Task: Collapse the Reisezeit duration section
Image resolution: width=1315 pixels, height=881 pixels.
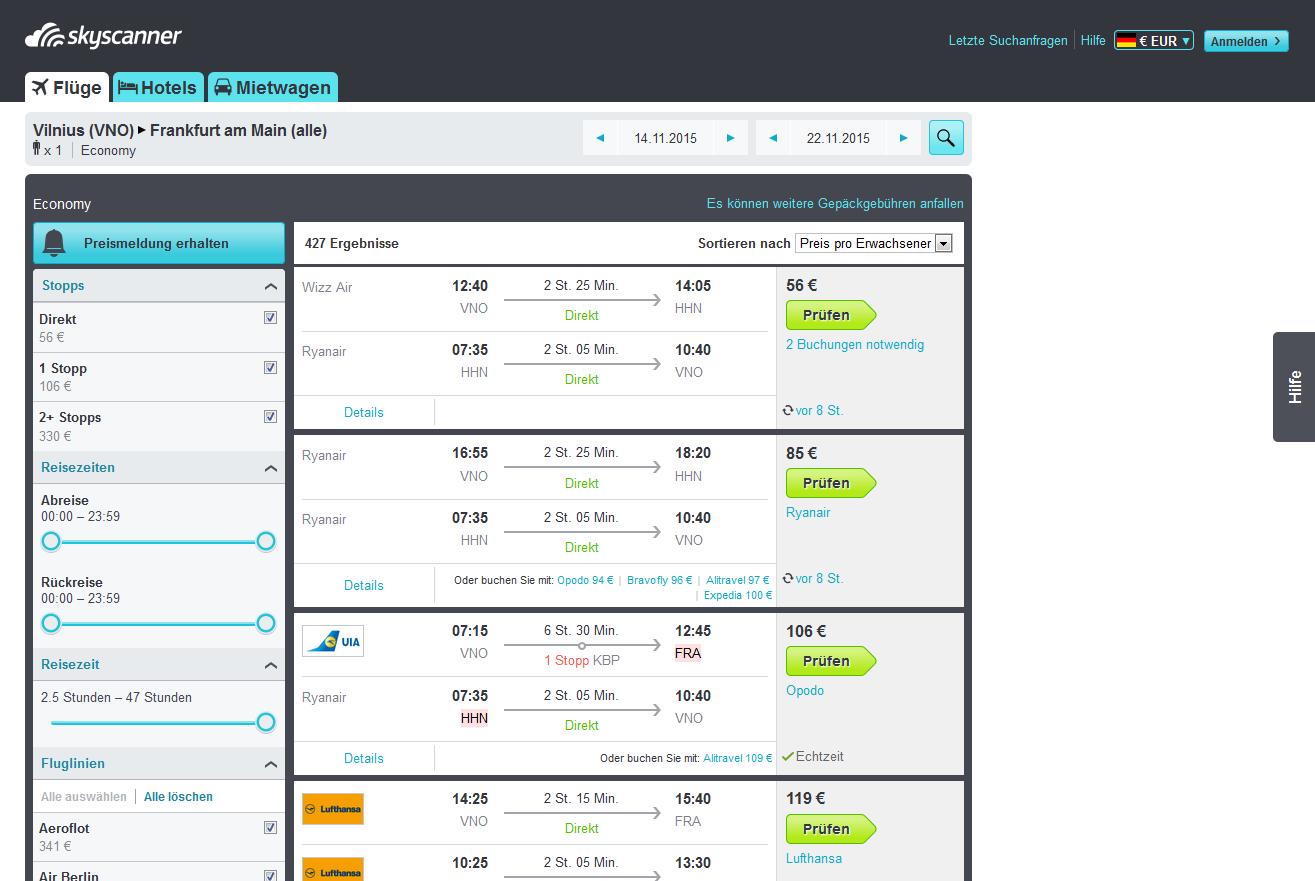Action: point(270,665)
